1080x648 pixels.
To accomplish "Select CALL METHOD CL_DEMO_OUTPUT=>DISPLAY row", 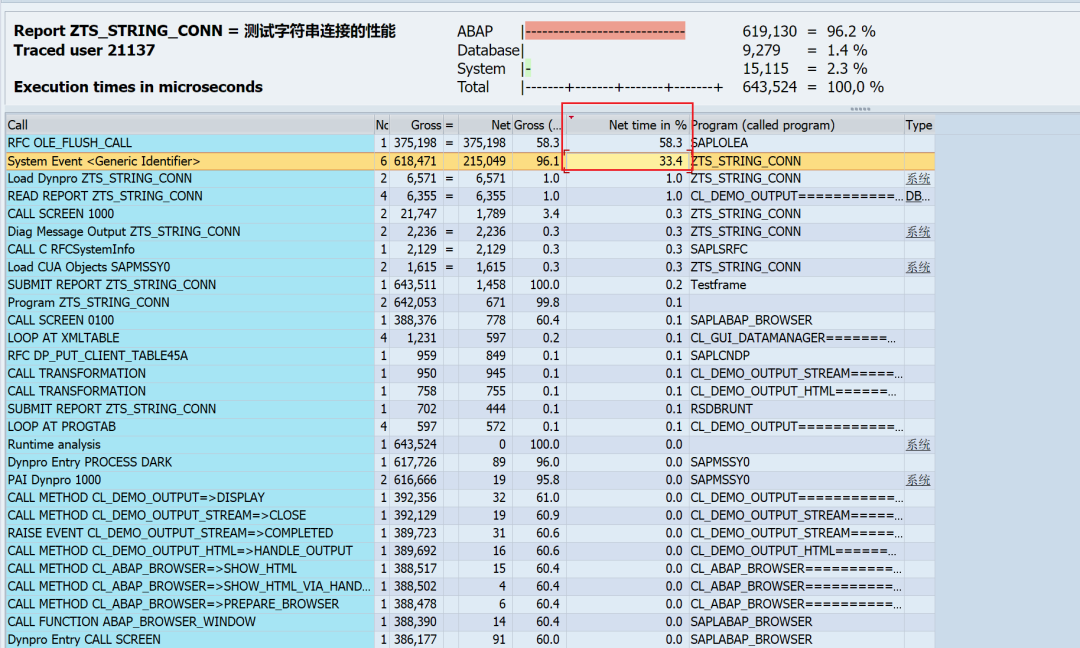I will coord(189,498).
